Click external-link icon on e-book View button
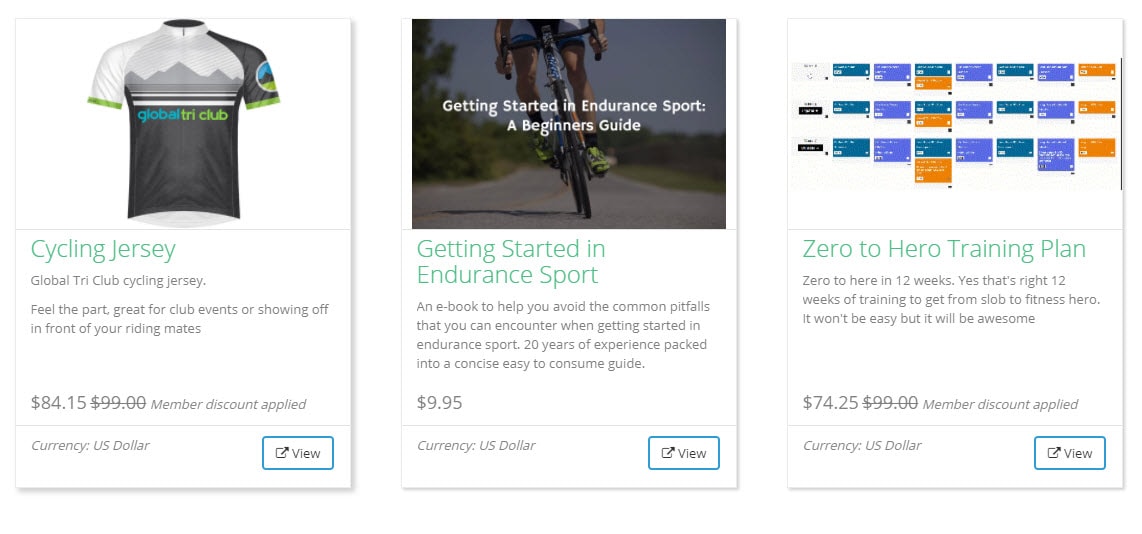This screenshot has width=1142, height=534. click(x=668, y=453)
